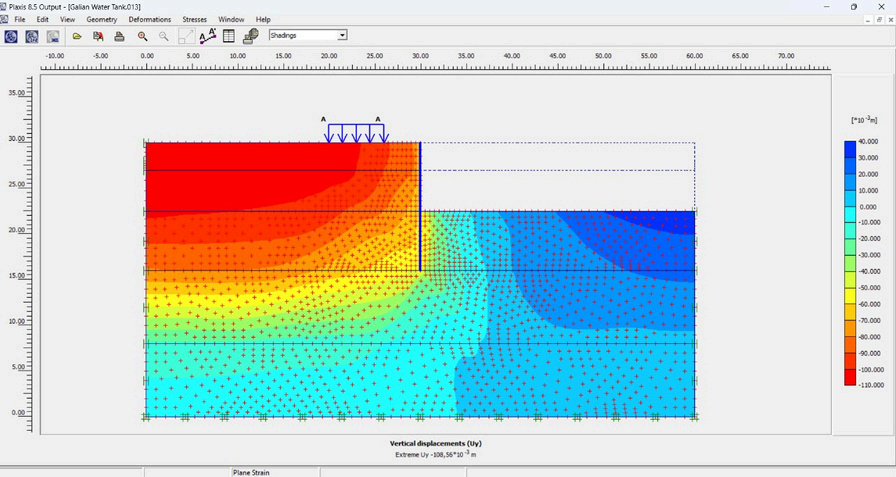Click the Extreme Uy value text

point(435,454)
